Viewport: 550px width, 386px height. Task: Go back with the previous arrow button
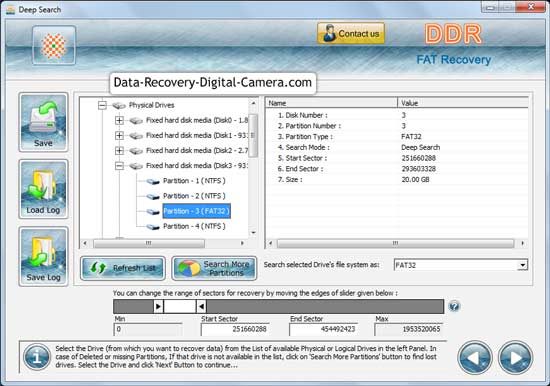pos(475,358)
